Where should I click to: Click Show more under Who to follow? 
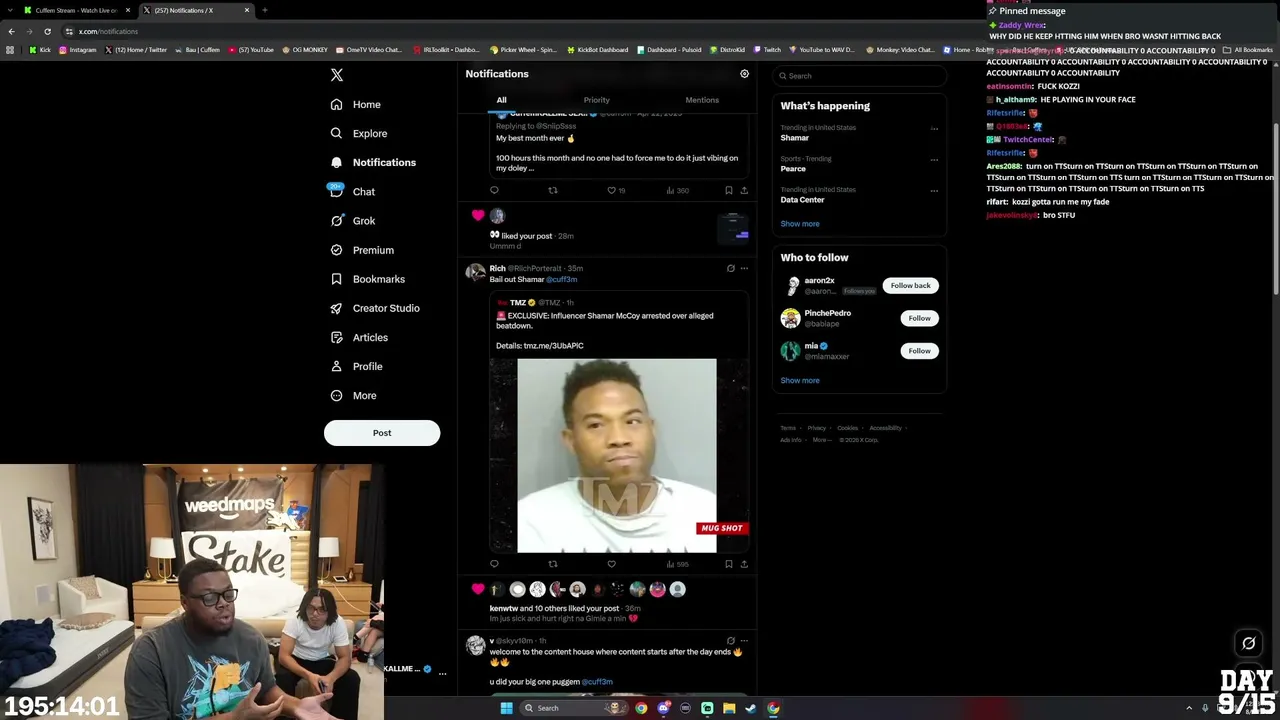point(800,381)
